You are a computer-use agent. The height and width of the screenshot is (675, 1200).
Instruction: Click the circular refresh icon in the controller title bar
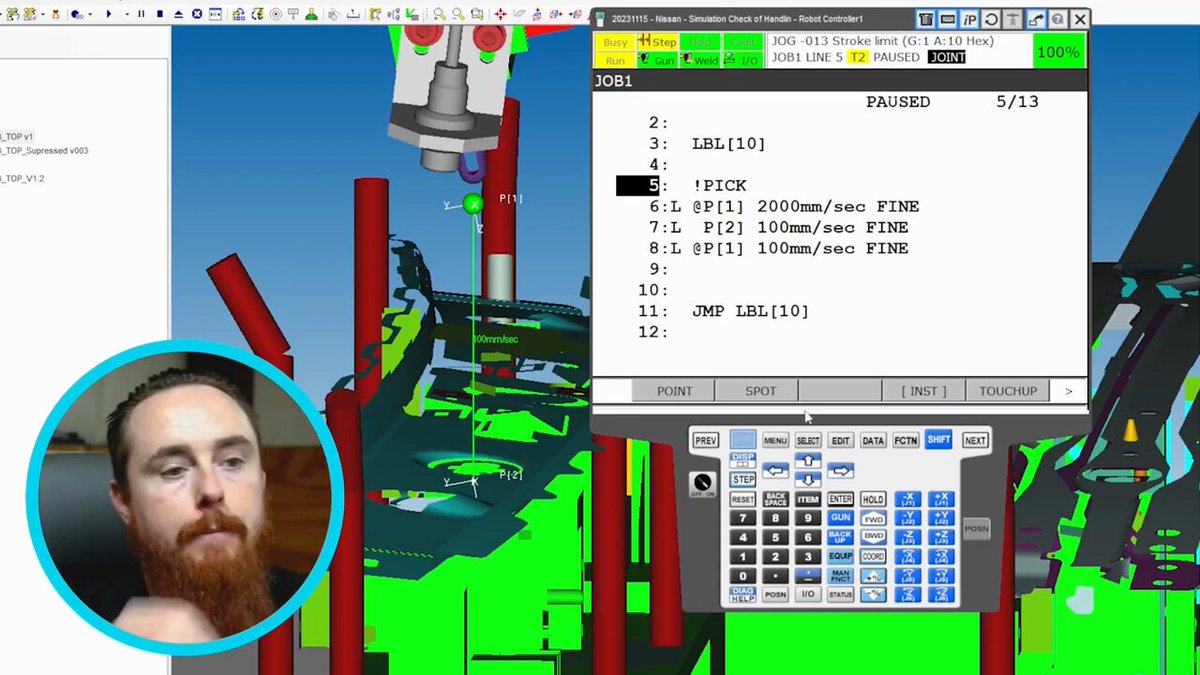click(x=991, y=19)
